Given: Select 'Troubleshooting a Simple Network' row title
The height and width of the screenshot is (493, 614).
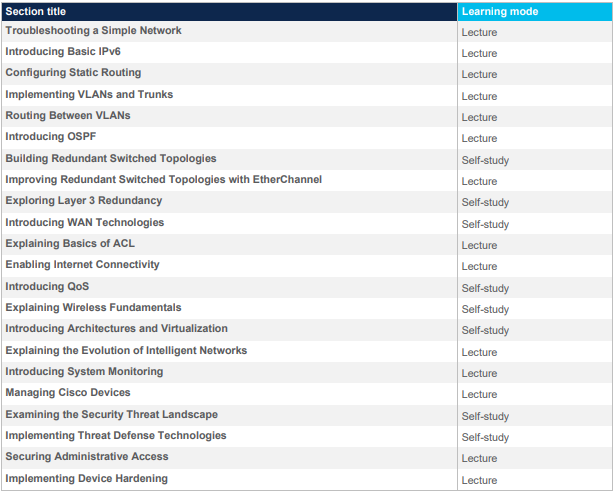Looking at the screenshot, I should (93, 31).
